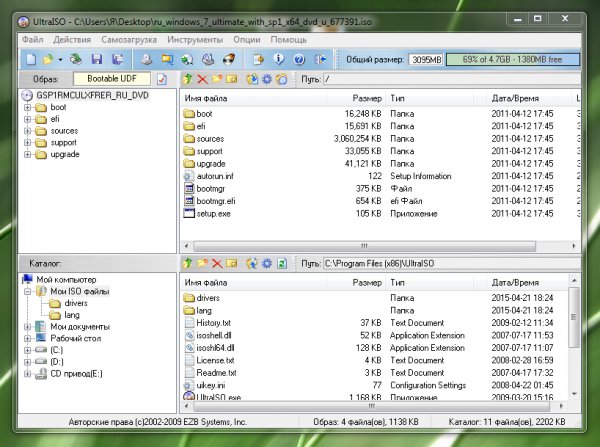Expand the sources folder in image tree
600x447 pixels.
click(27, 131)
